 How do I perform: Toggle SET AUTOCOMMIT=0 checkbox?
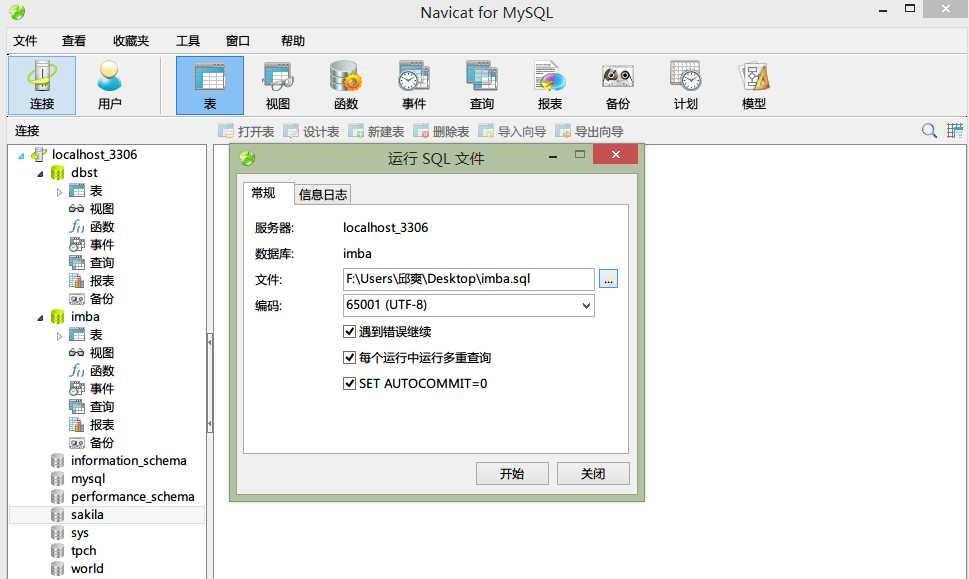349,384
